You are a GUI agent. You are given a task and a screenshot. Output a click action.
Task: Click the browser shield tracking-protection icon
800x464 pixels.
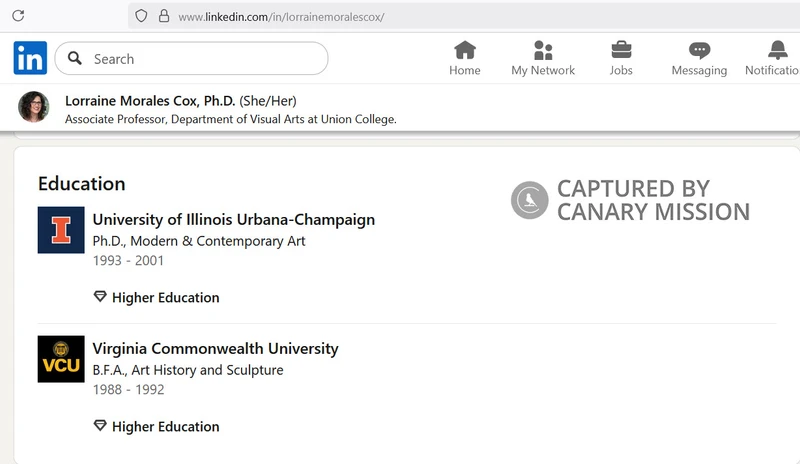point(141,16)
